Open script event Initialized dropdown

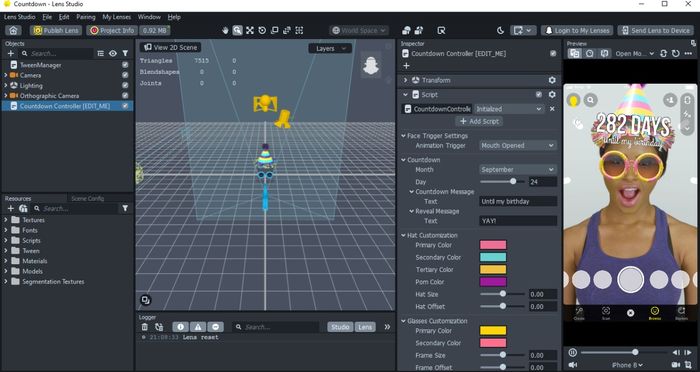[509, 109]
